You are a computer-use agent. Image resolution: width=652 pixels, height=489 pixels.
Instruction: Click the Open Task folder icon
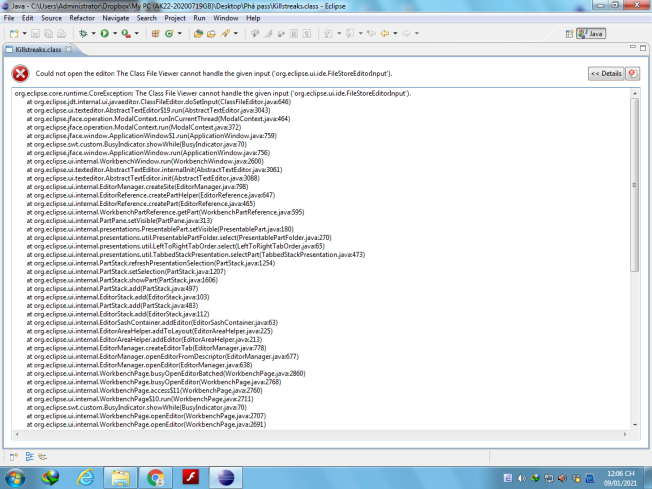(212, 34)
